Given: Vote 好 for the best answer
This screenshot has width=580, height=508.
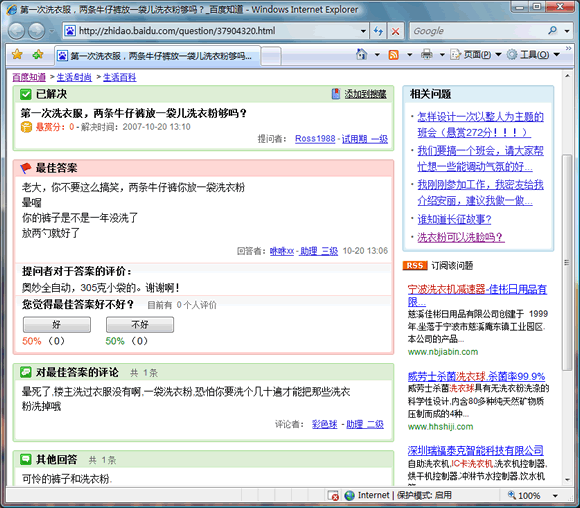Looking at the screenshot, I should (57, 324).
